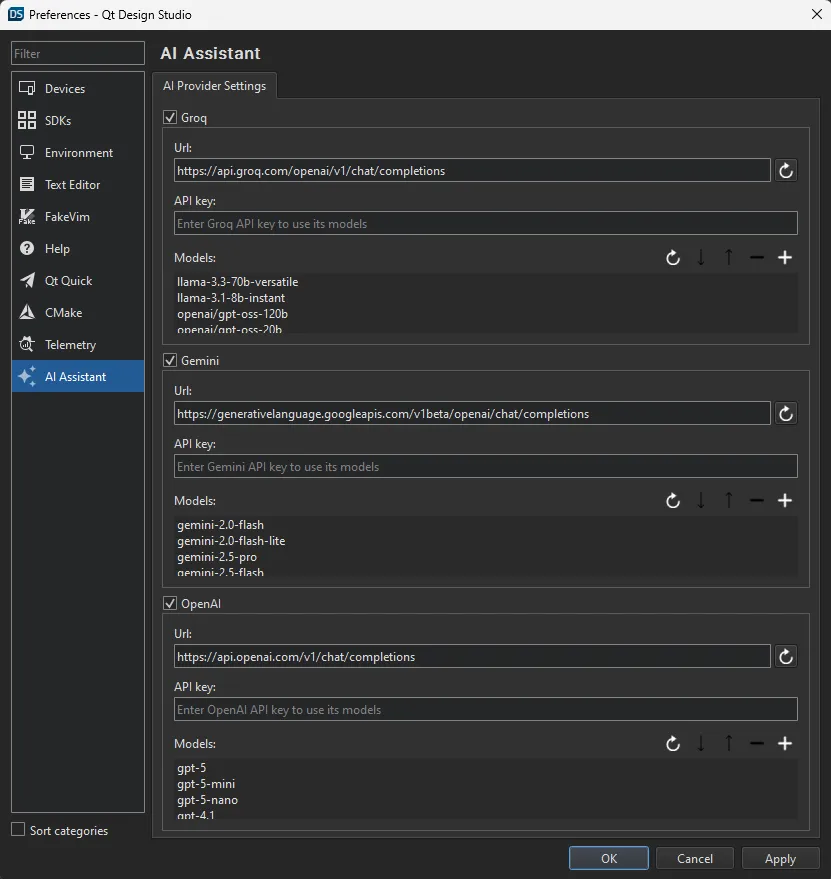
Task: Select Qt Quick in the preferences sidebar
Action: 68,281
